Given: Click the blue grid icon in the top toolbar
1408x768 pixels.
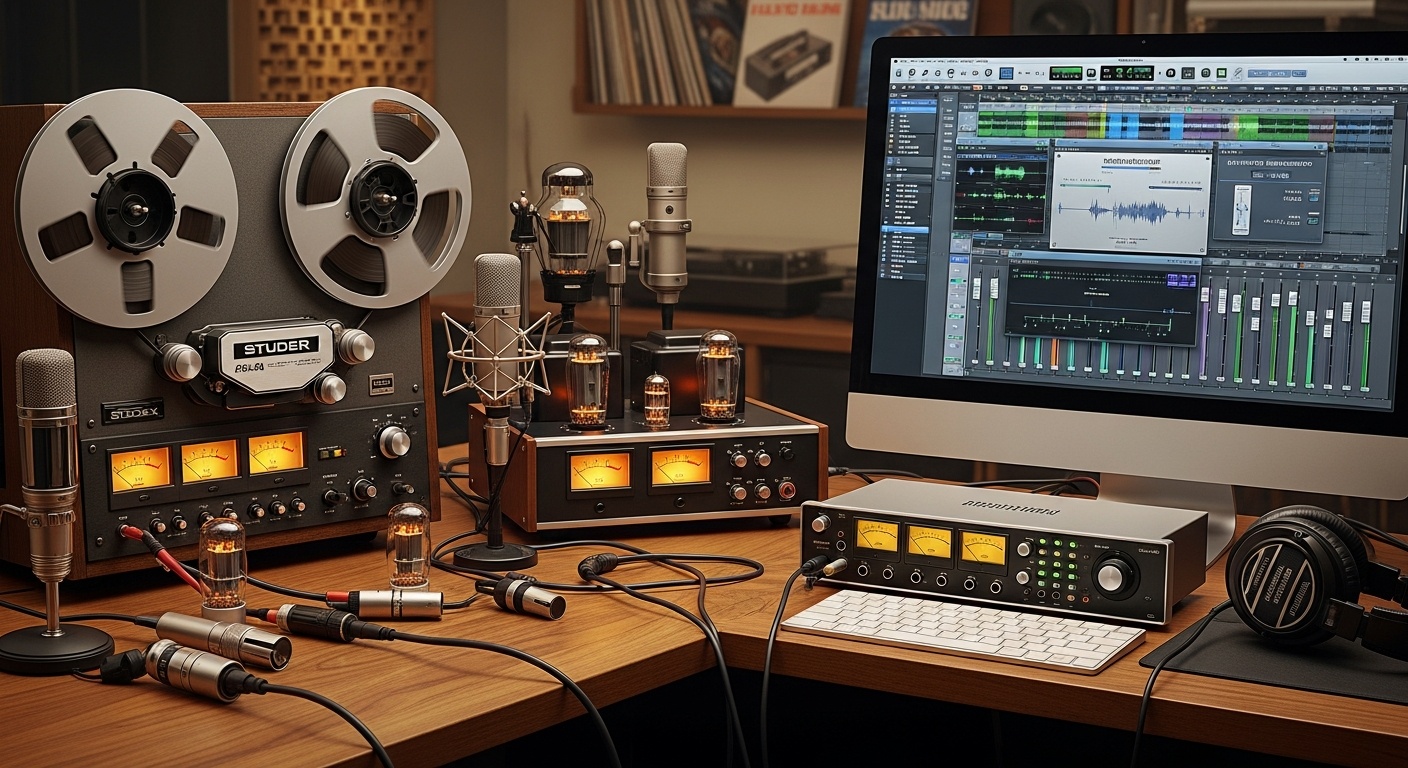Looking at the screenshot, I should coord(1006,73).
